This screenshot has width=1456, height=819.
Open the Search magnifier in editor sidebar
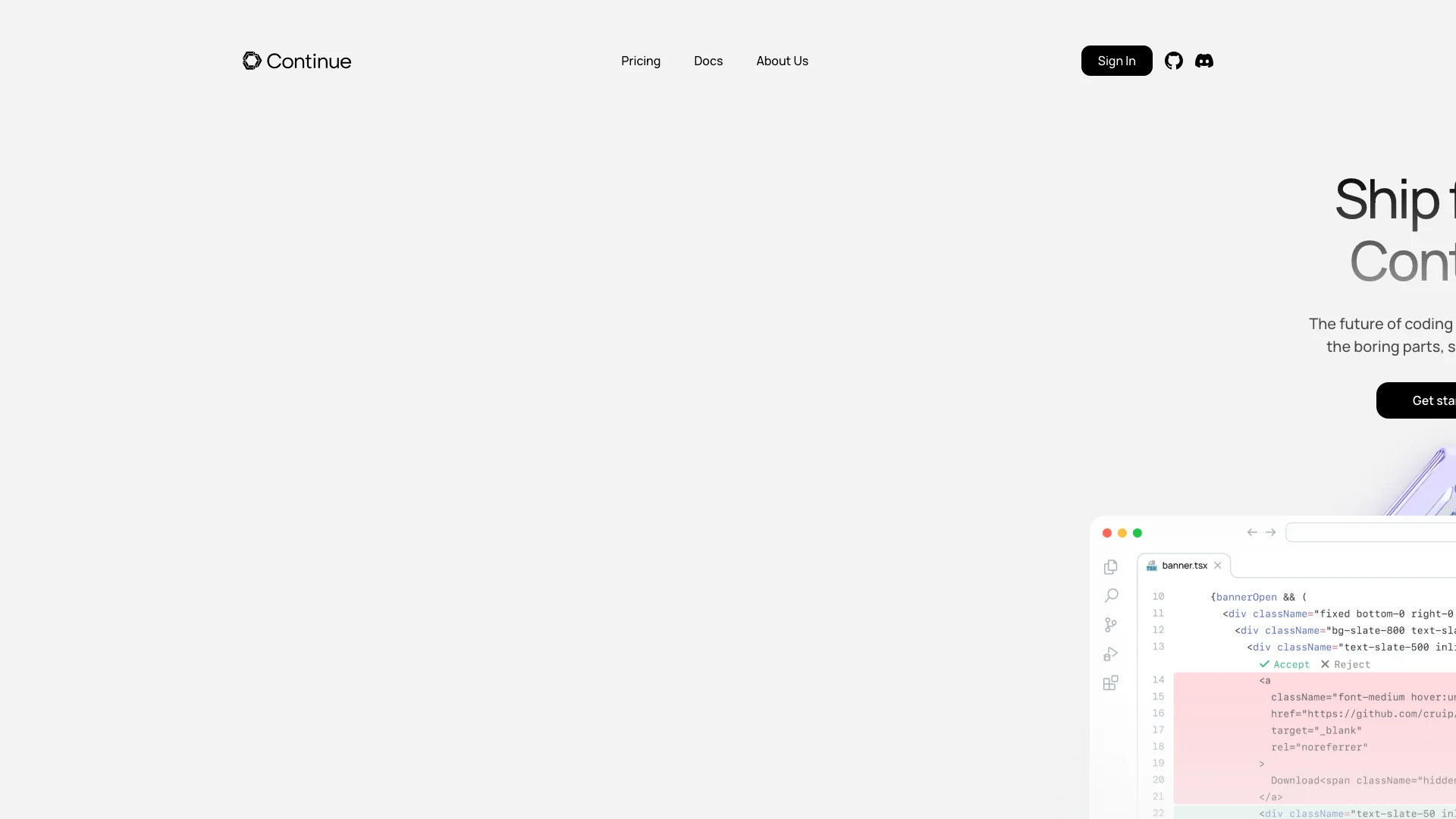1111,596
